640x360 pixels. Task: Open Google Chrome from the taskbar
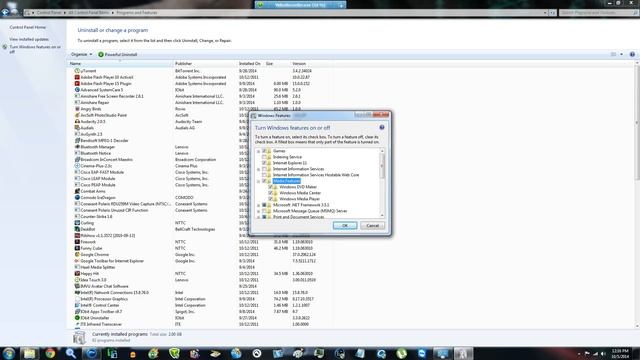[x=50, y=353]
